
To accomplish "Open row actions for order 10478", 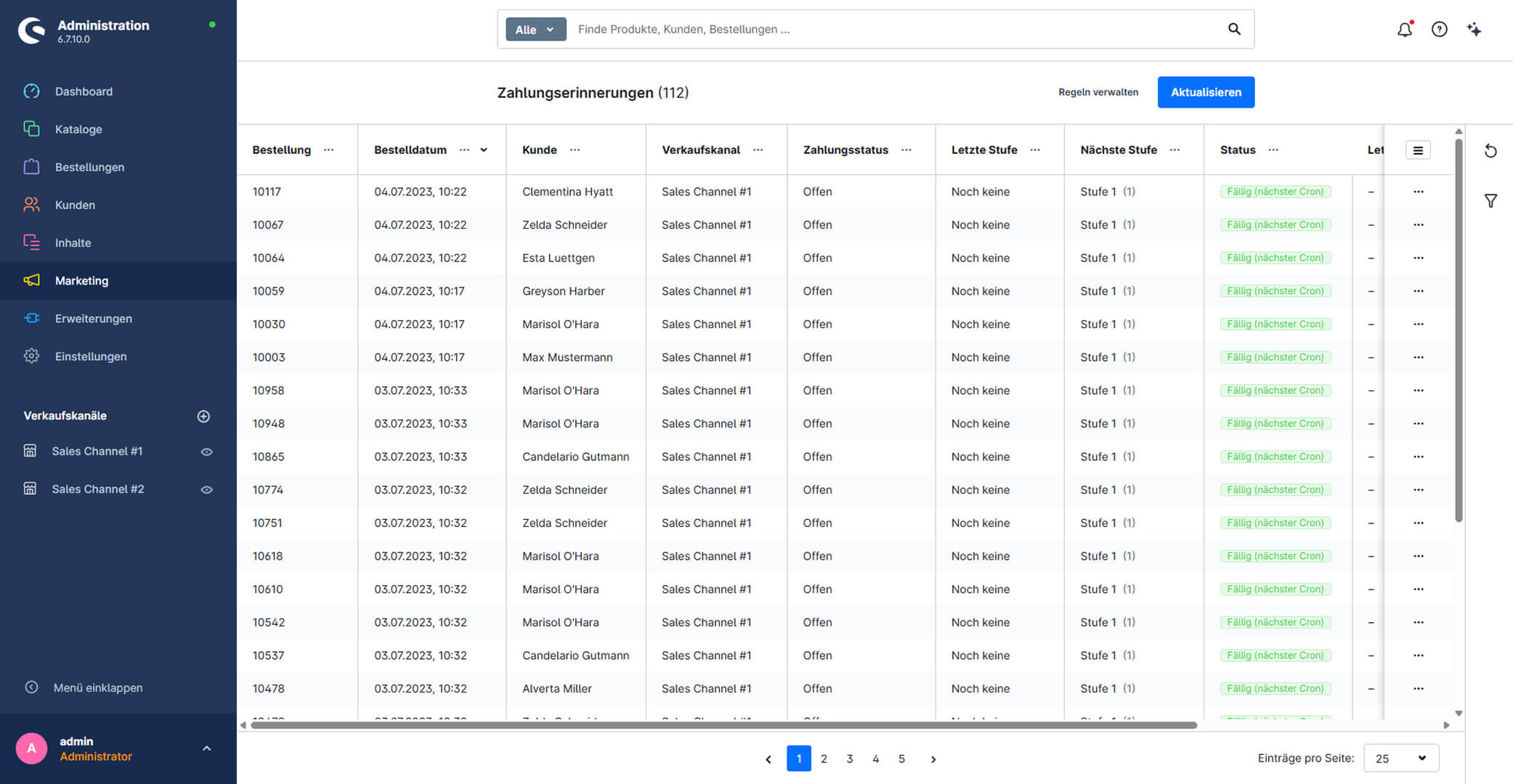I will tap(1419, 689).
